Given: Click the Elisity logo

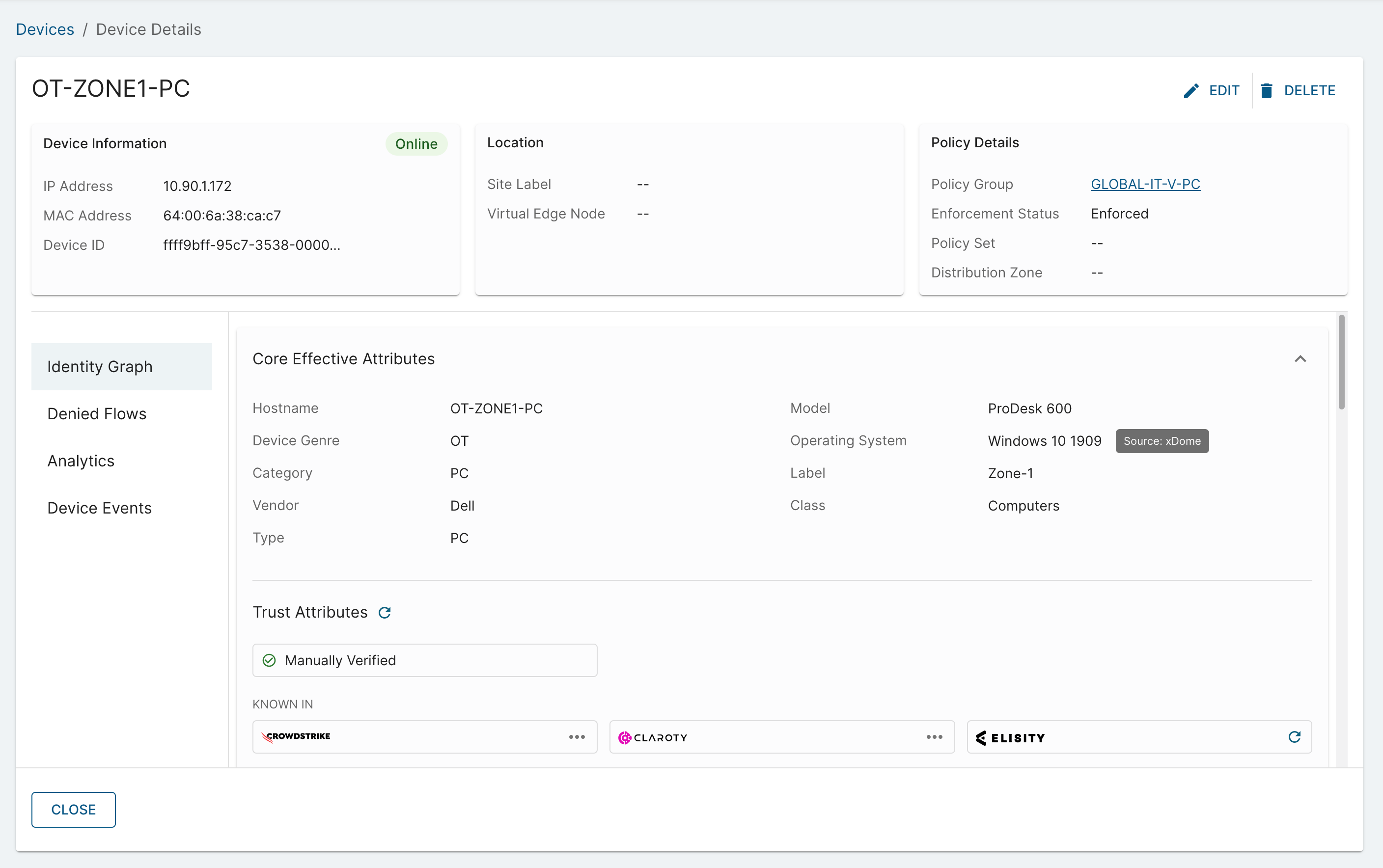Looking at the screenshot, I should tap(1010, 738).
